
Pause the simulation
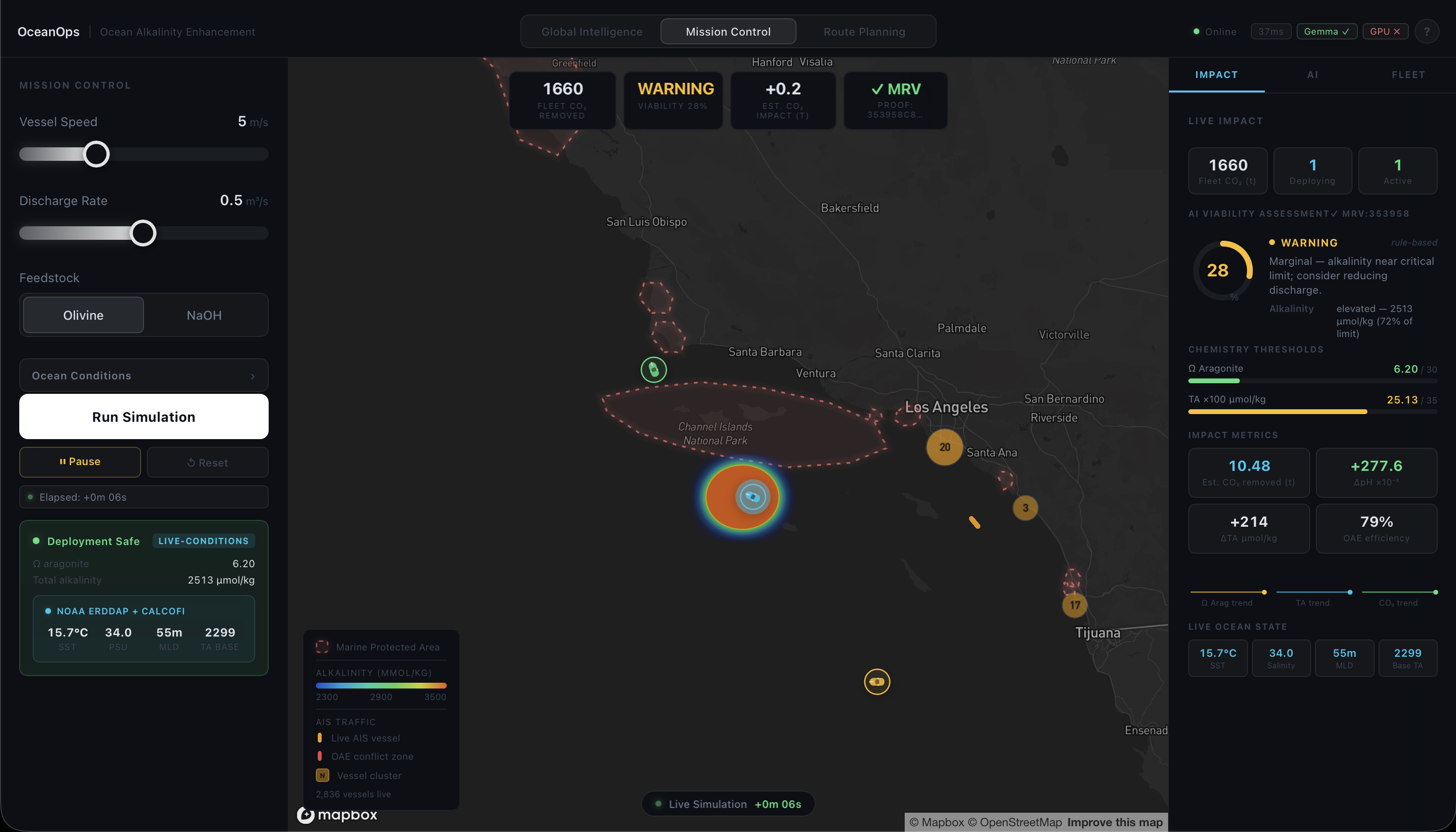pyautogui.click(x=80, y=462)
